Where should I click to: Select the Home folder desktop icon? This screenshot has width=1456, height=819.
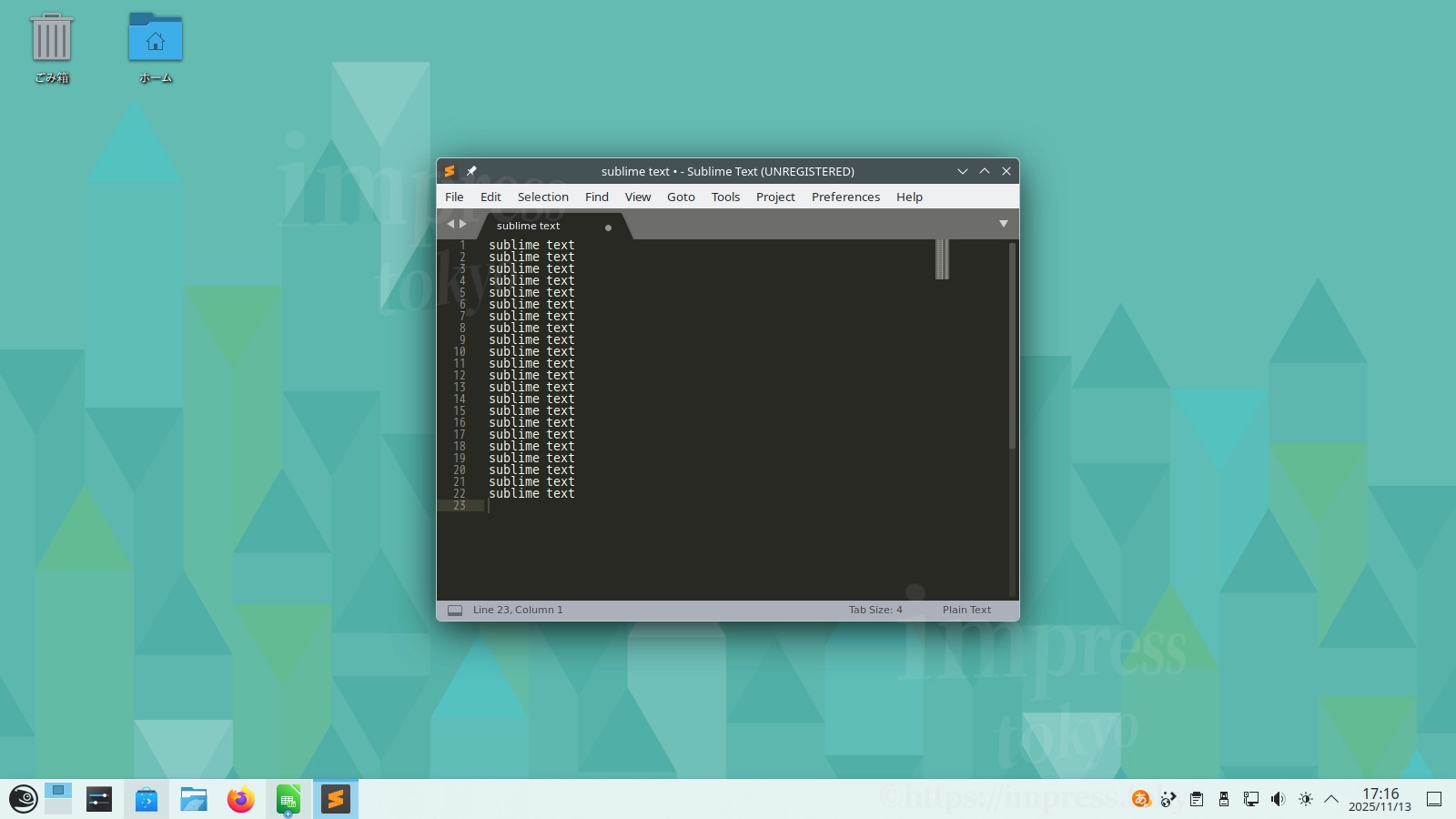pyautogui.click(x=156, y=48)
